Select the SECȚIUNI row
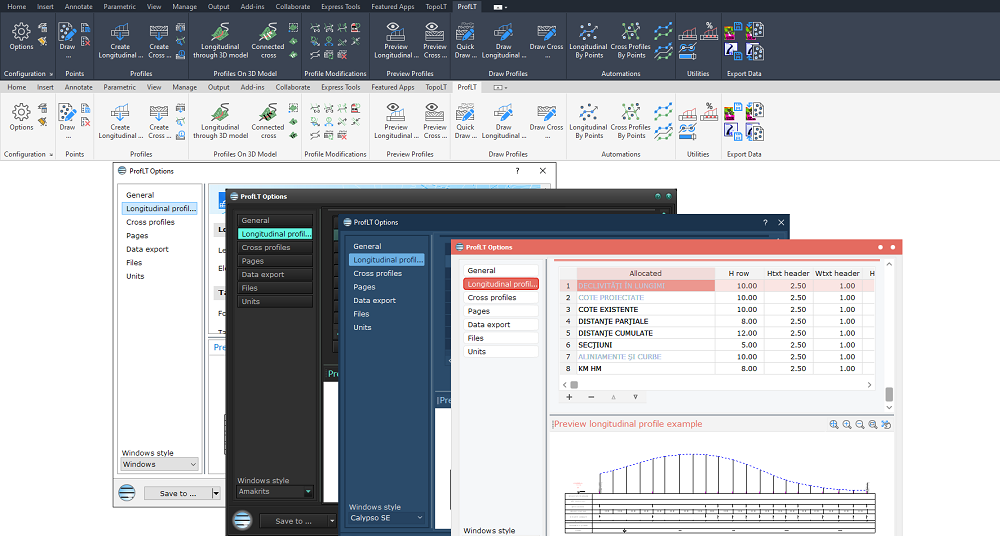Viewport: 1000px width, 536px height. click(x=717, y=345)
